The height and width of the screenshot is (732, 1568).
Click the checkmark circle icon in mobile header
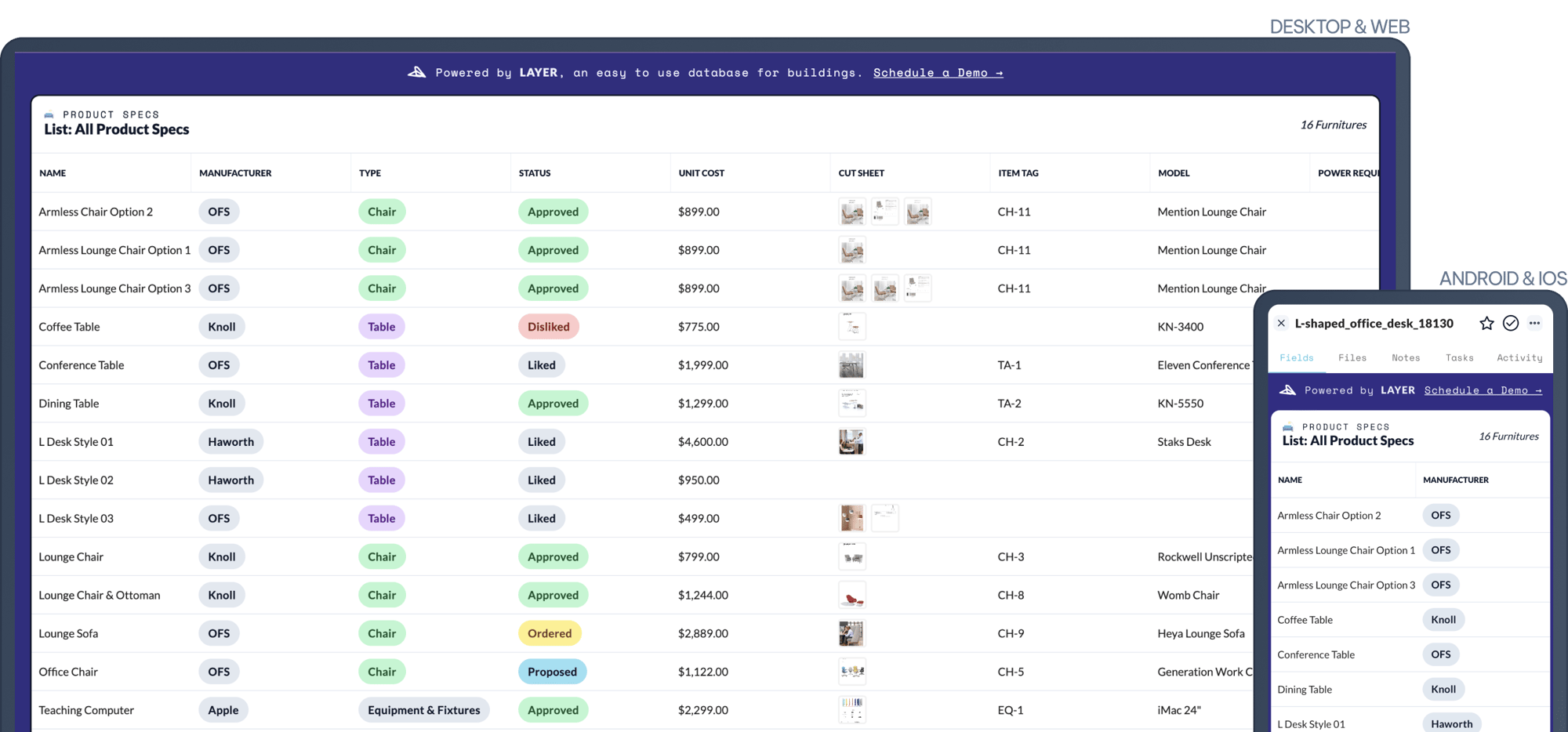coord(1511,323)
